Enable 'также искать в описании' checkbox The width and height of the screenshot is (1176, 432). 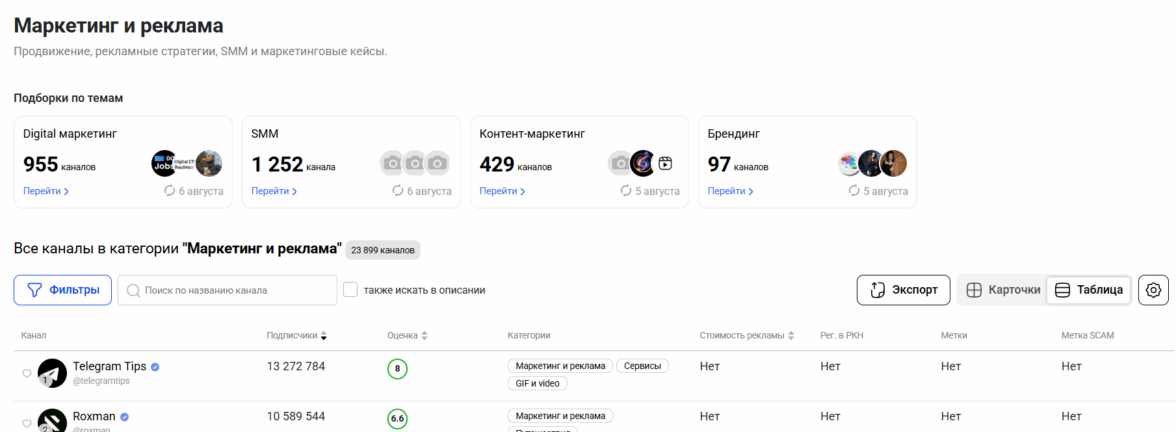point(350,290)
